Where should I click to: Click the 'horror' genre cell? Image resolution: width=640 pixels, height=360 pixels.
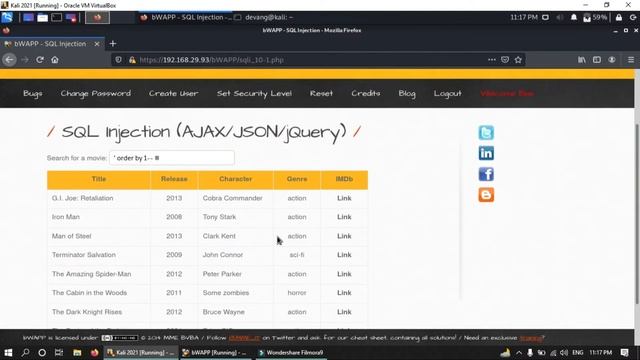click(297, 293)
